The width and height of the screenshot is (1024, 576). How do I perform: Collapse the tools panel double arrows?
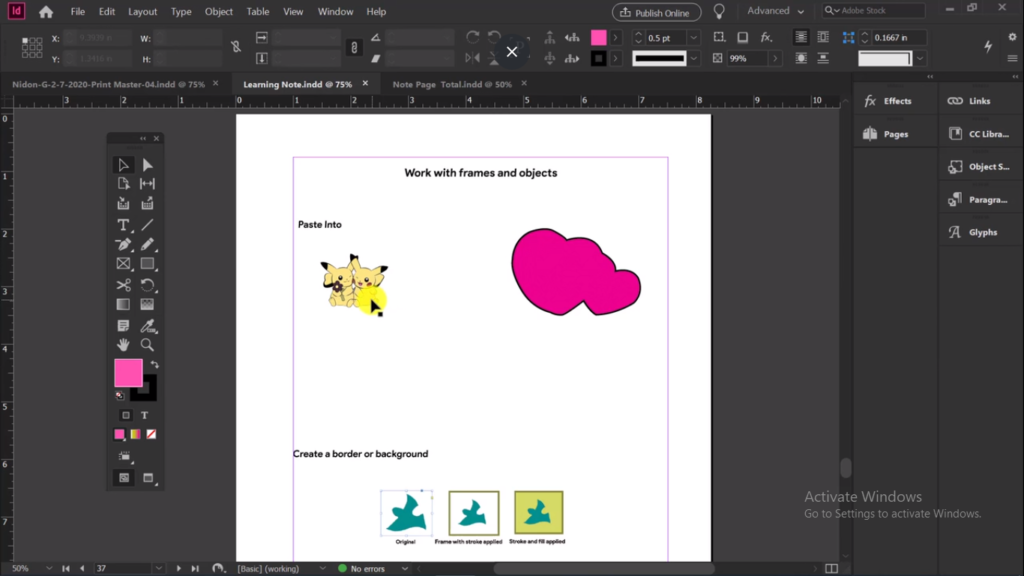[x=142, y=138]
